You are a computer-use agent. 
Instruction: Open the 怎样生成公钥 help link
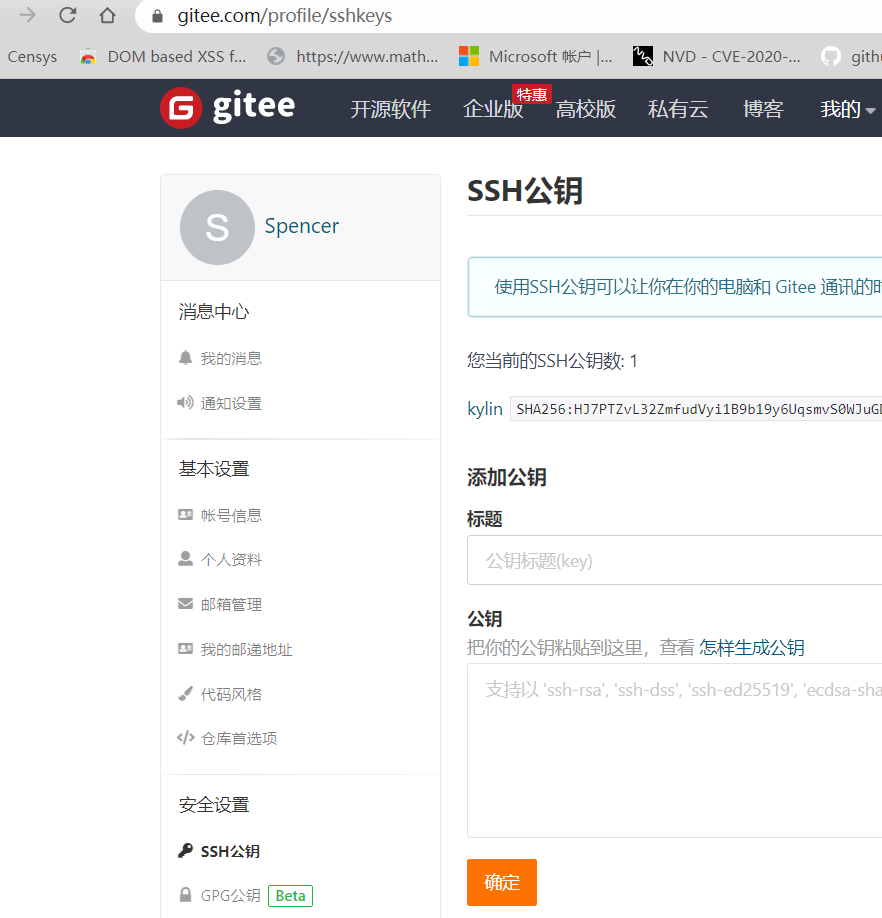(x=751, y=648)
